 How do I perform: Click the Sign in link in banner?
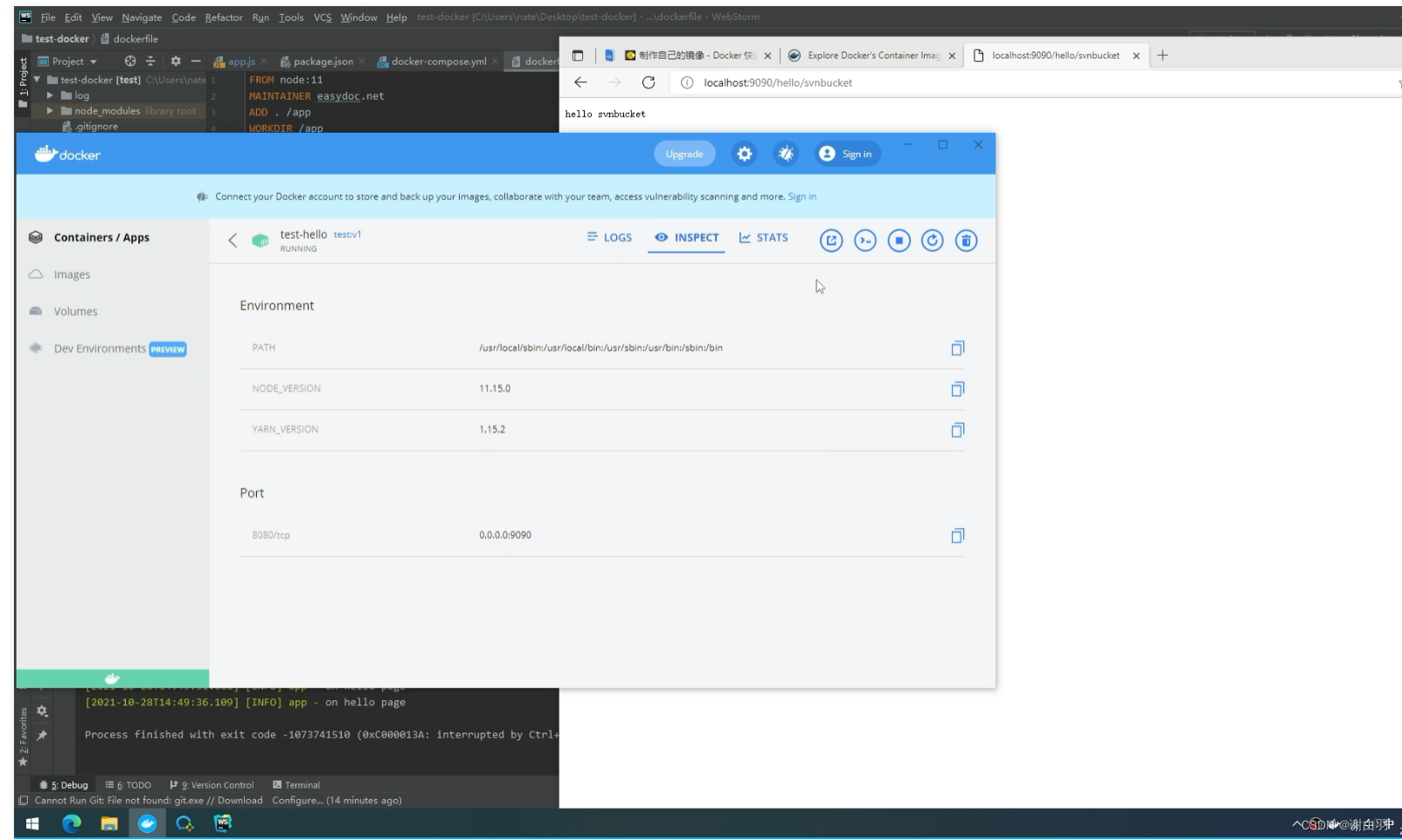(802, 197)
